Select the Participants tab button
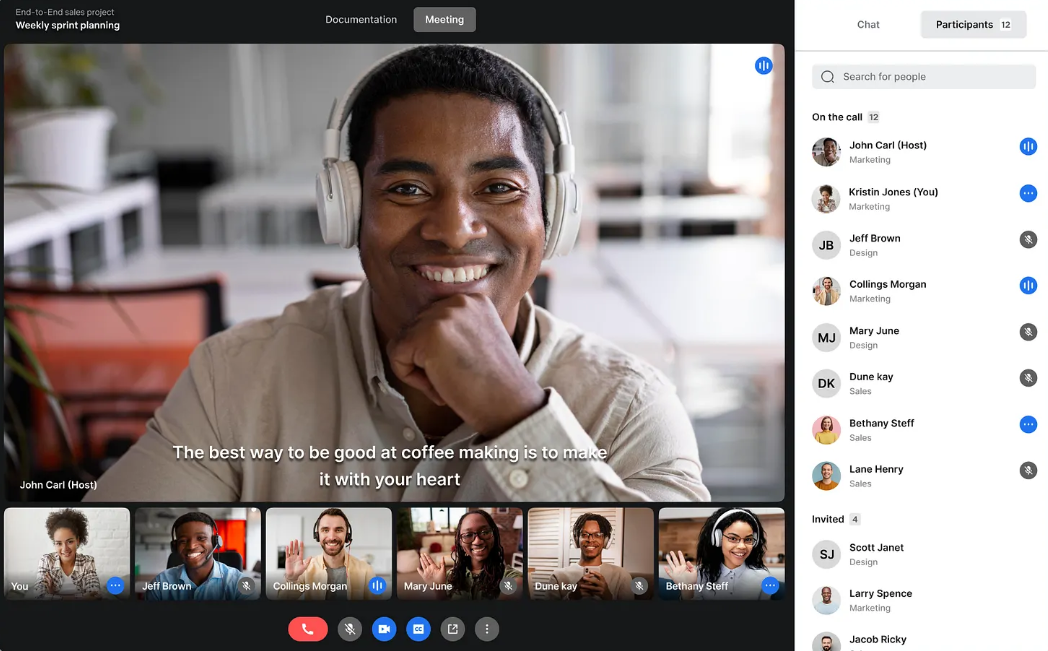Screen dimensions: 1048x651 (x=973, y=25)
